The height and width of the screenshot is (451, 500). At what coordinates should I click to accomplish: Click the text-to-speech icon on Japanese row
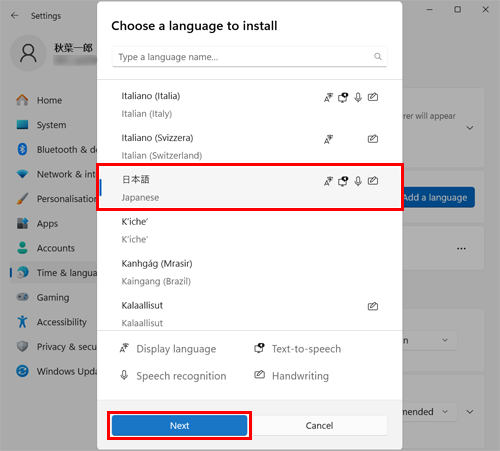pos(343,181)
